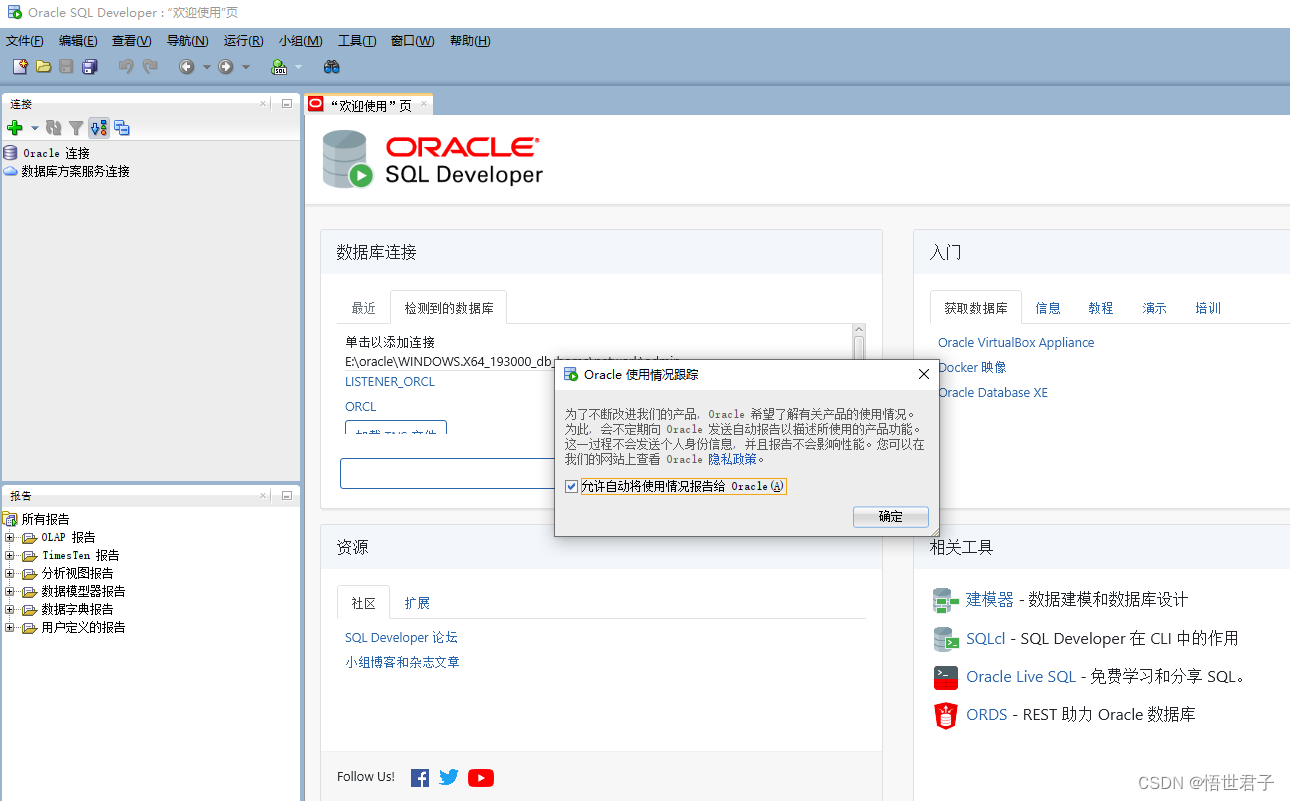
Task: Click the Save disk toolbar icon
Action: [66, 66]
